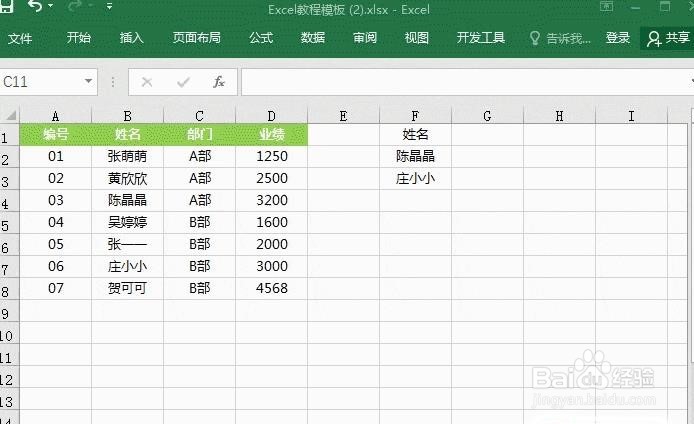Click the Redo arrow icon

coord(76,6)
